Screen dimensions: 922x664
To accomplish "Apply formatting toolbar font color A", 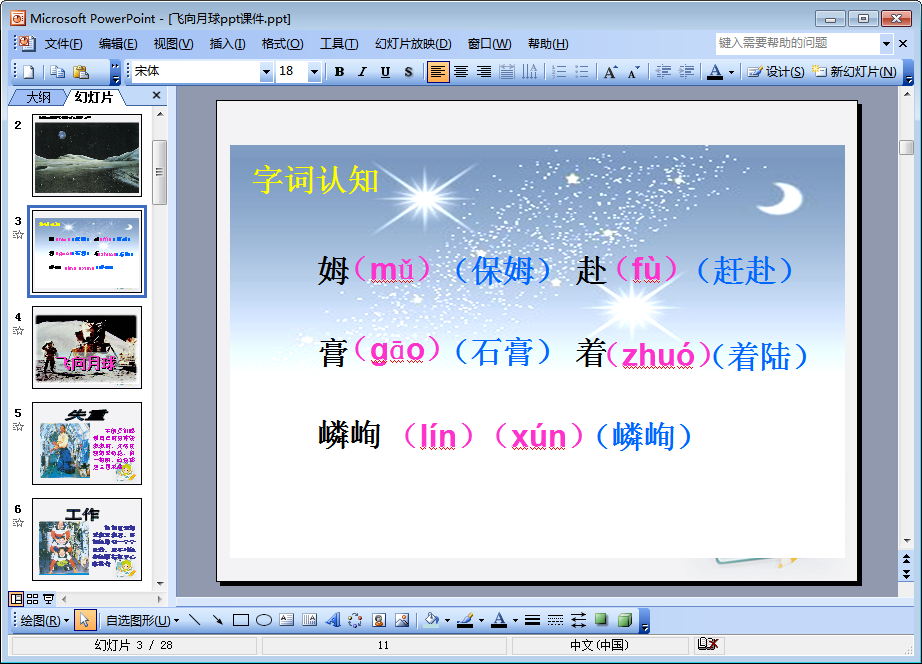I will [x=715, y=72].
